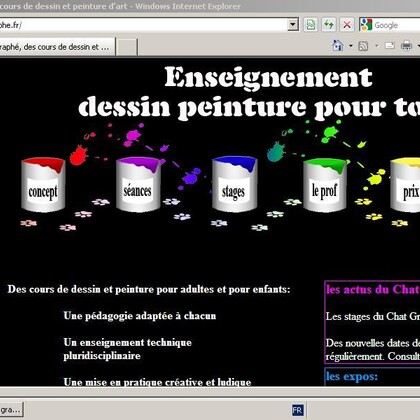
Task: Go to the browser Home icon
Action: coord(338,45)
